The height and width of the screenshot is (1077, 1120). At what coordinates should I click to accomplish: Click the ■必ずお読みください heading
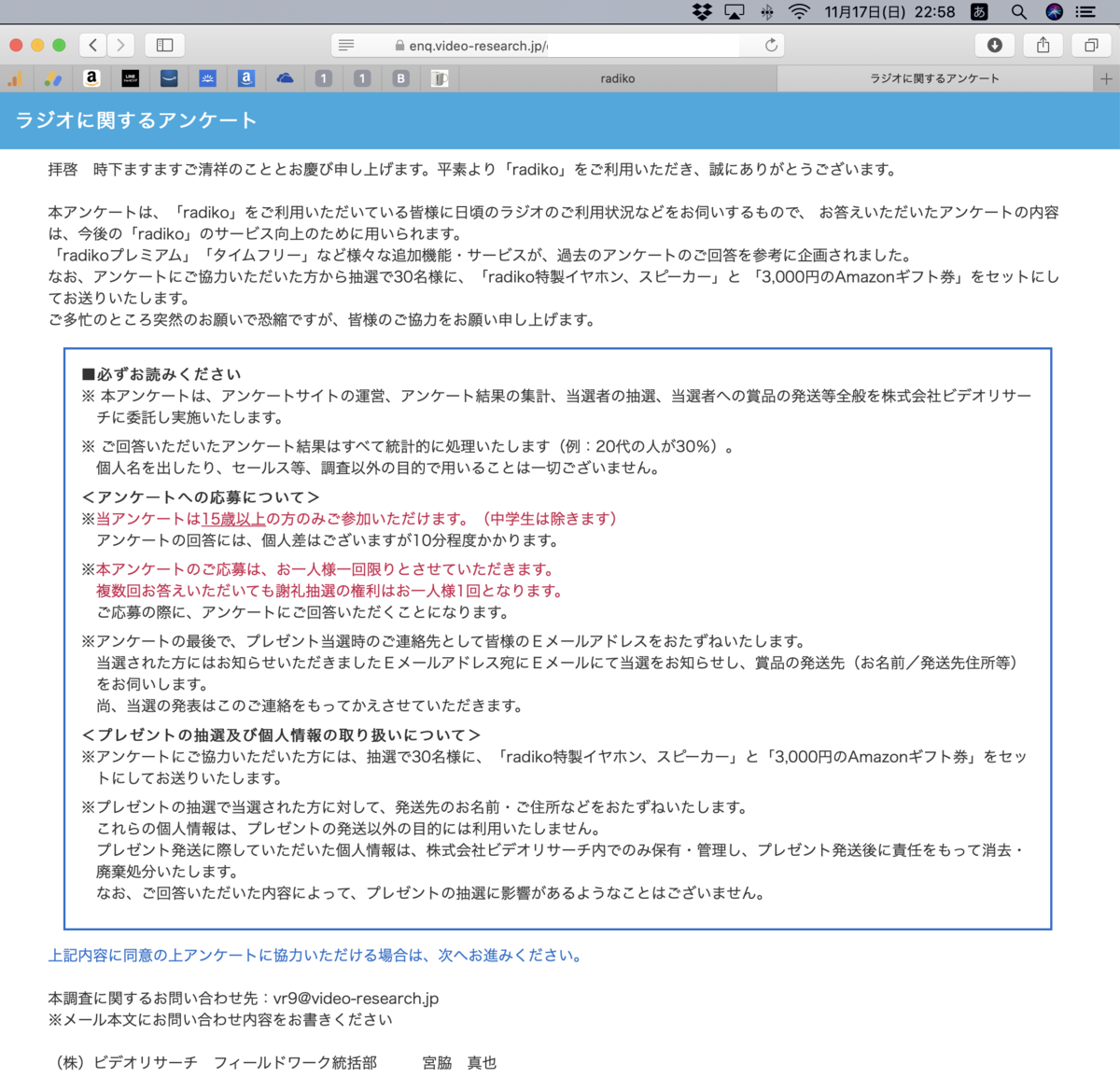(x=161, y=373)
